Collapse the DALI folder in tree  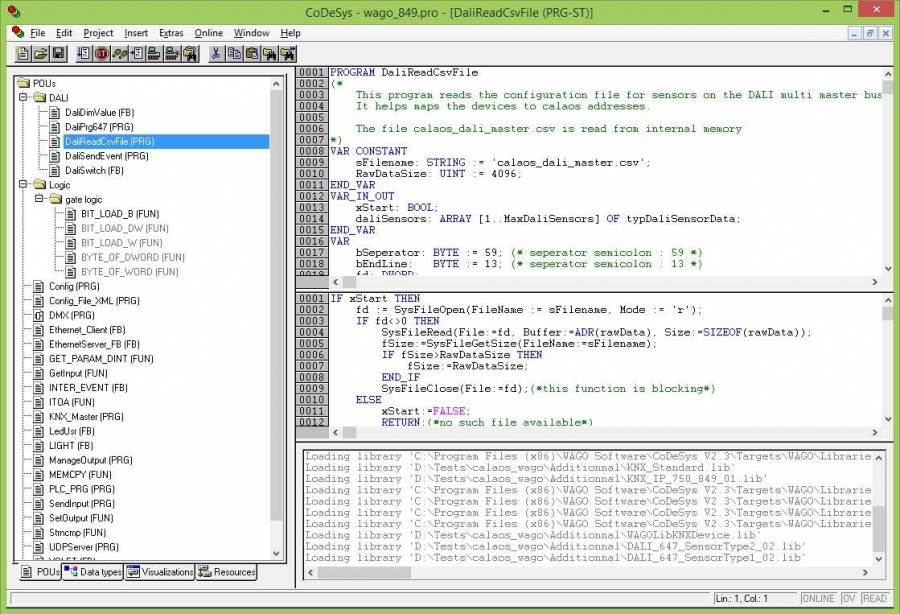pyautogui.click(x=24, y=97)
